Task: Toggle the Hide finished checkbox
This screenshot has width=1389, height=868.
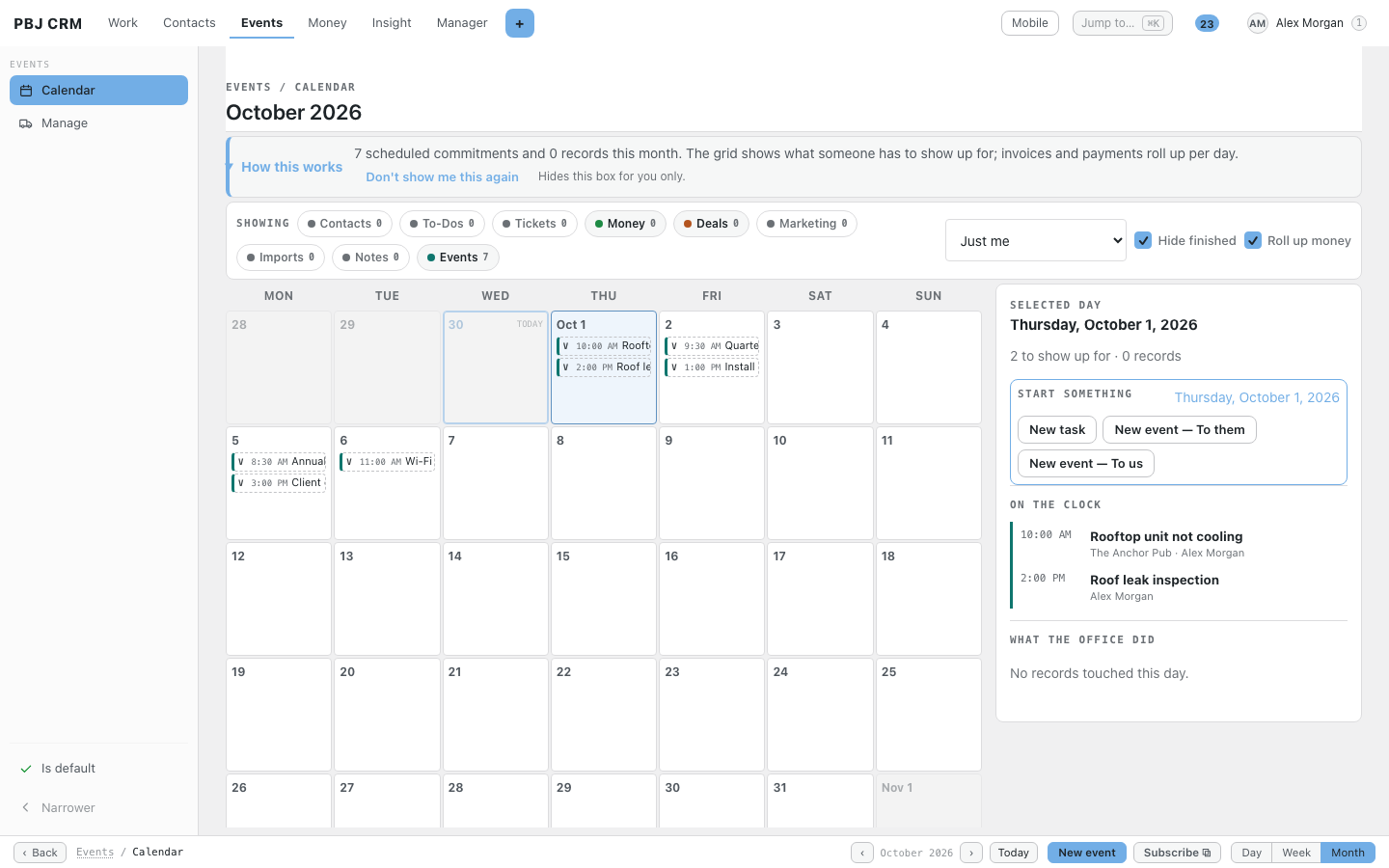Action: (1143, 240)
